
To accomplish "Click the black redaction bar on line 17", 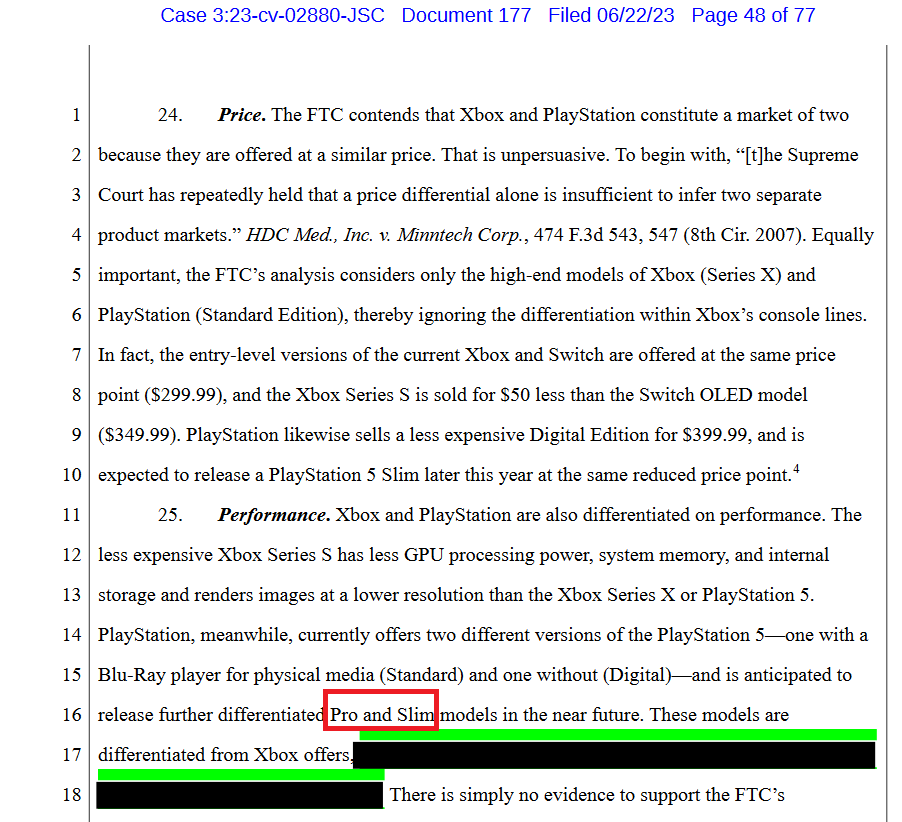I will (614, 755).
